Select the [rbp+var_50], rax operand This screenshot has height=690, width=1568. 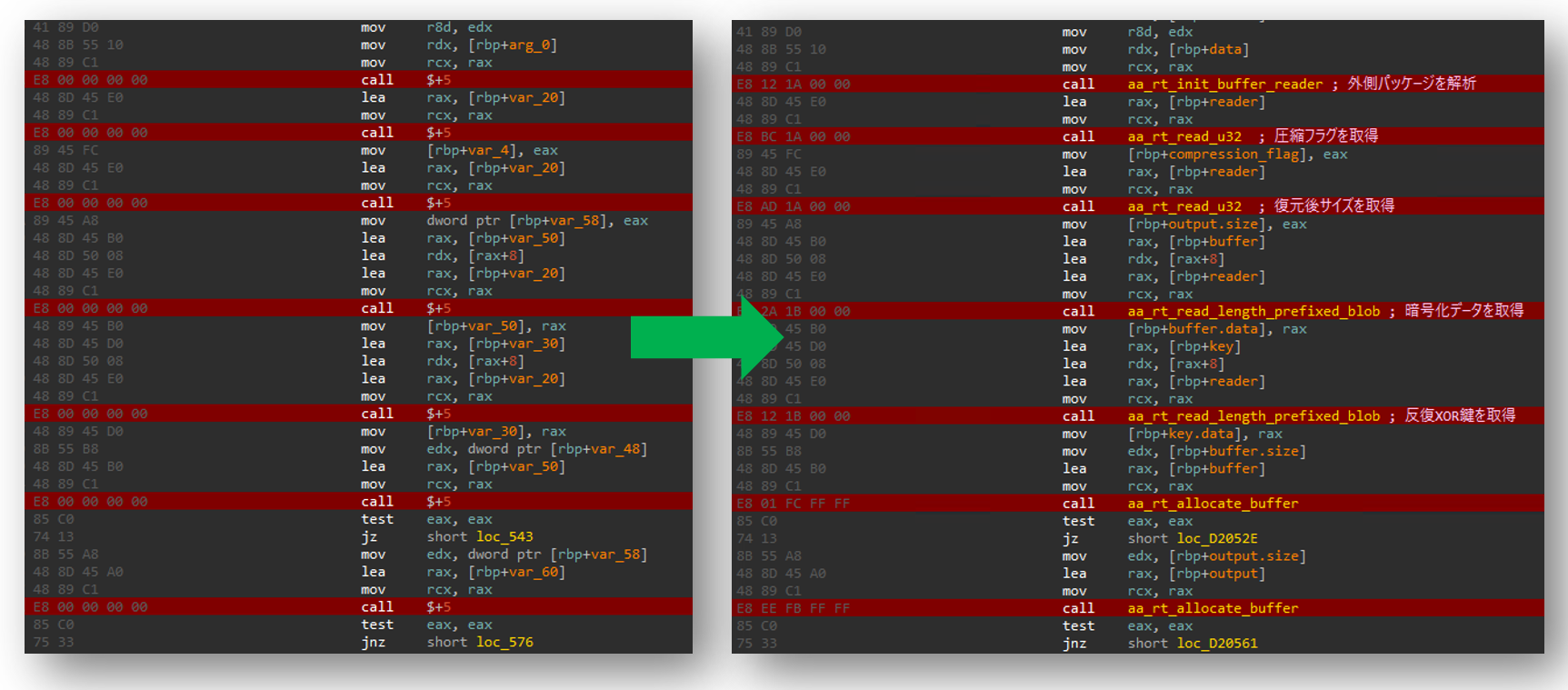496,326
